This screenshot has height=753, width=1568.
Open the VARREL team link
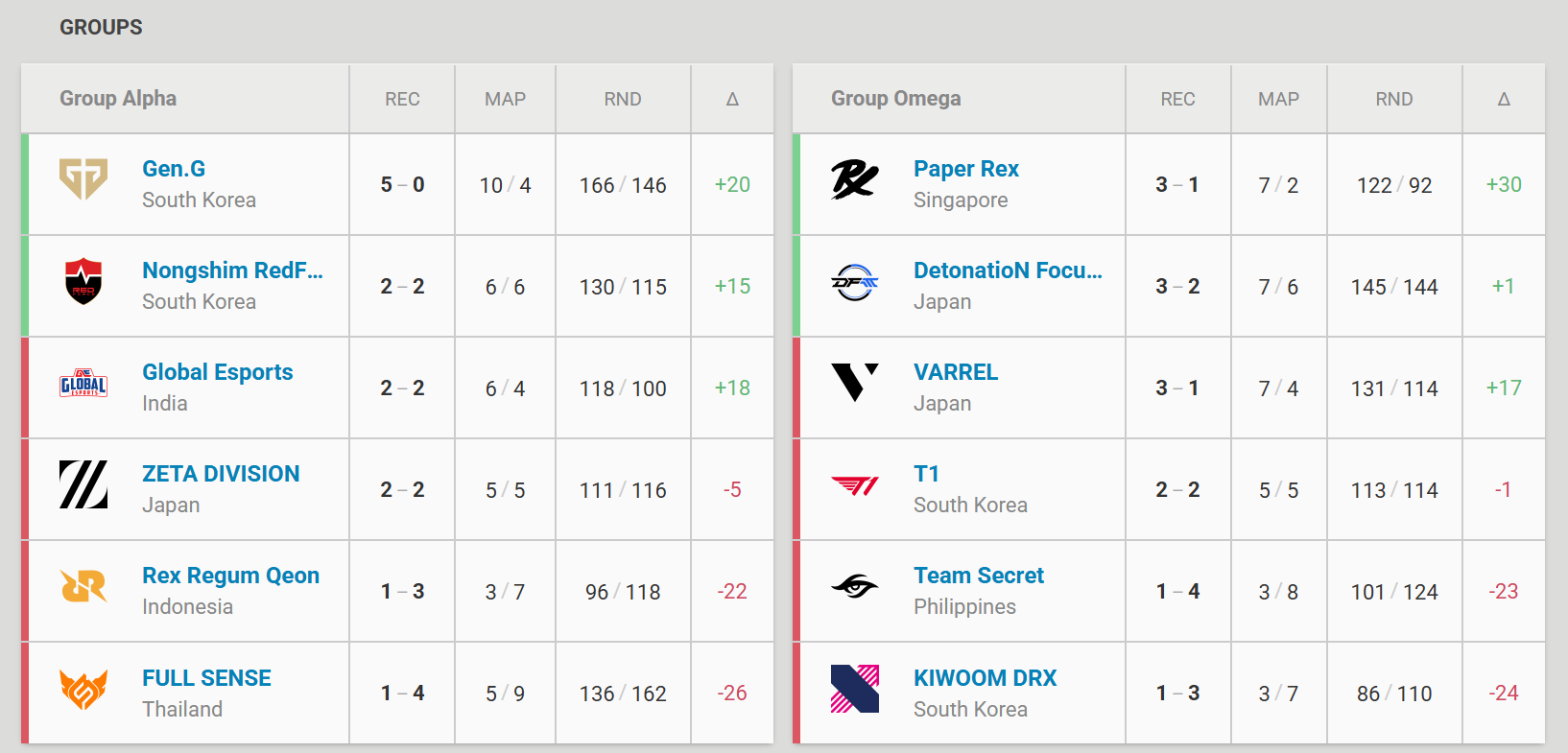click(x=956, y=372)
